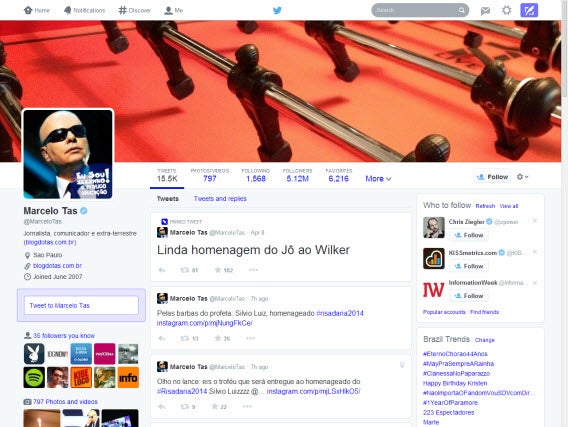Image resolution: width=568 pixels, height=427 pixels.
Task: Open Find friends link
Action: [x=484, y=312]
